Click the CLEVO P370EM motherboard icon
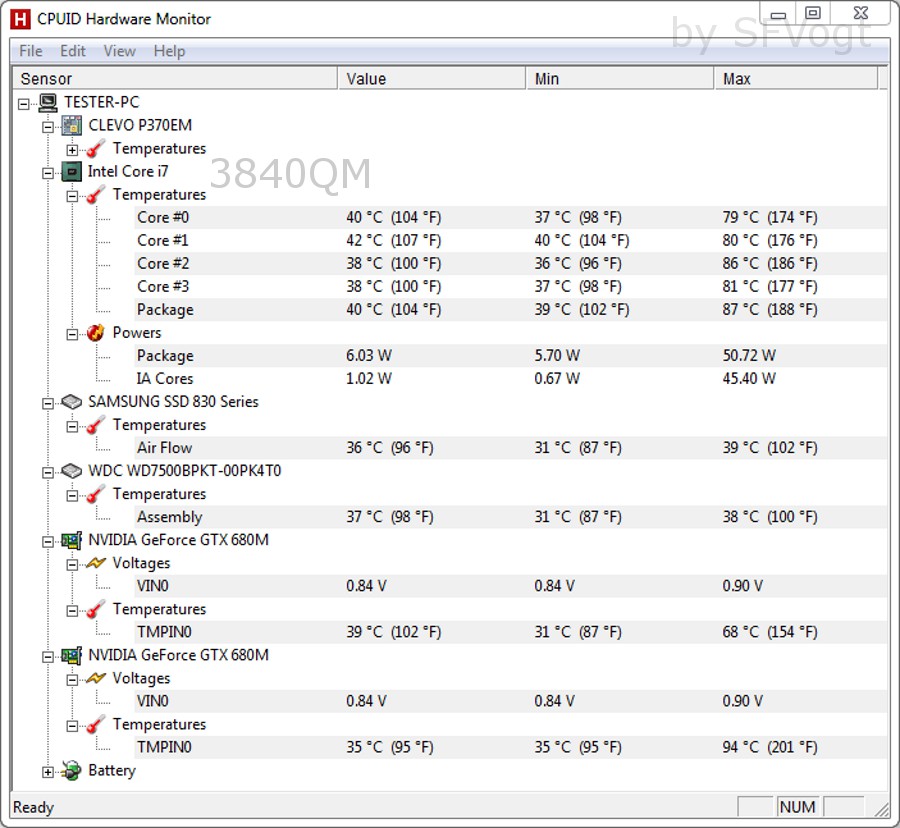 coord(72,126)
